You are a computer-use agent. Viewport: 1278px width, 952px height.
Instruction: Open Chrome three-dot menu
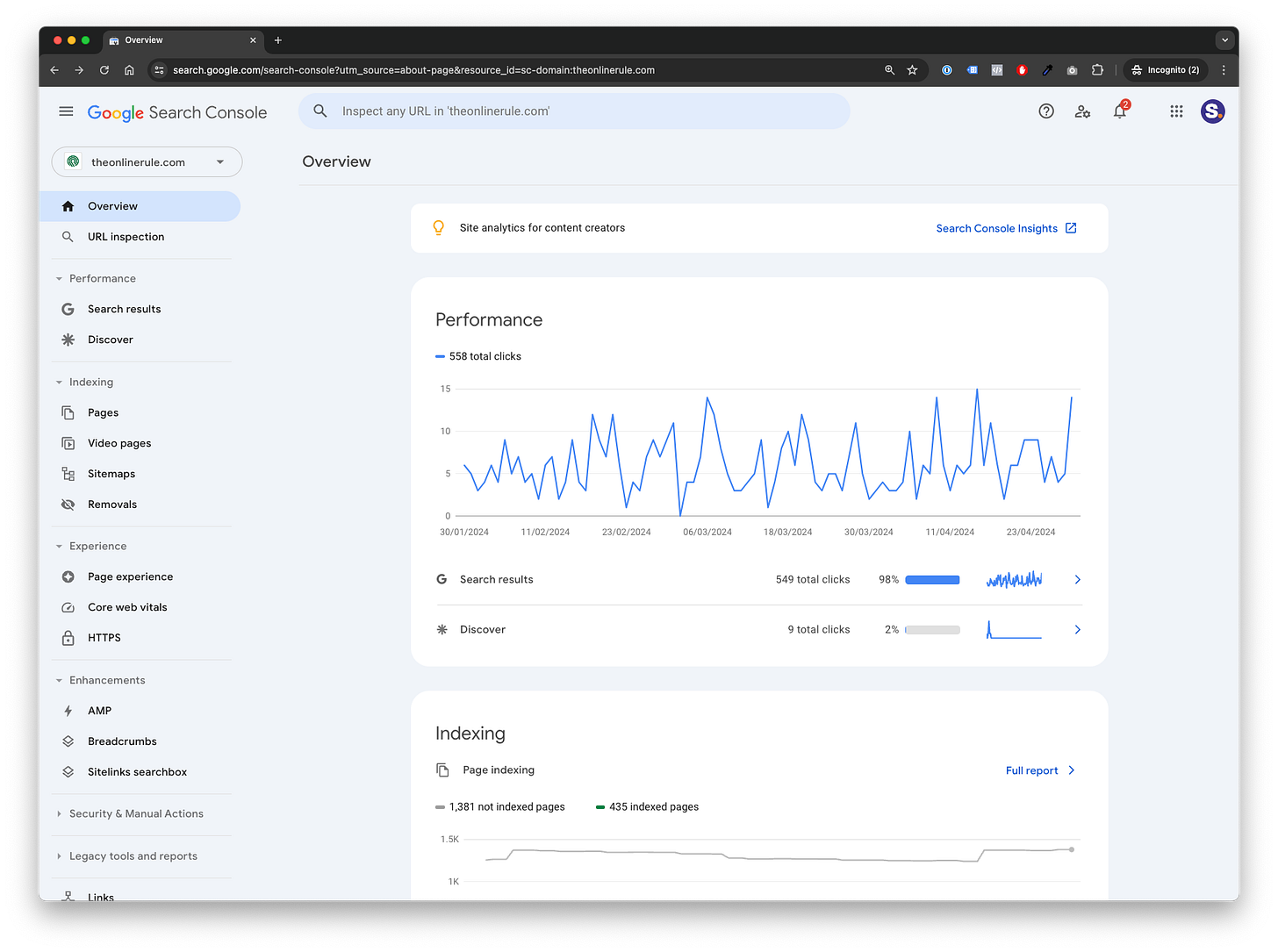click(1224, 70)
